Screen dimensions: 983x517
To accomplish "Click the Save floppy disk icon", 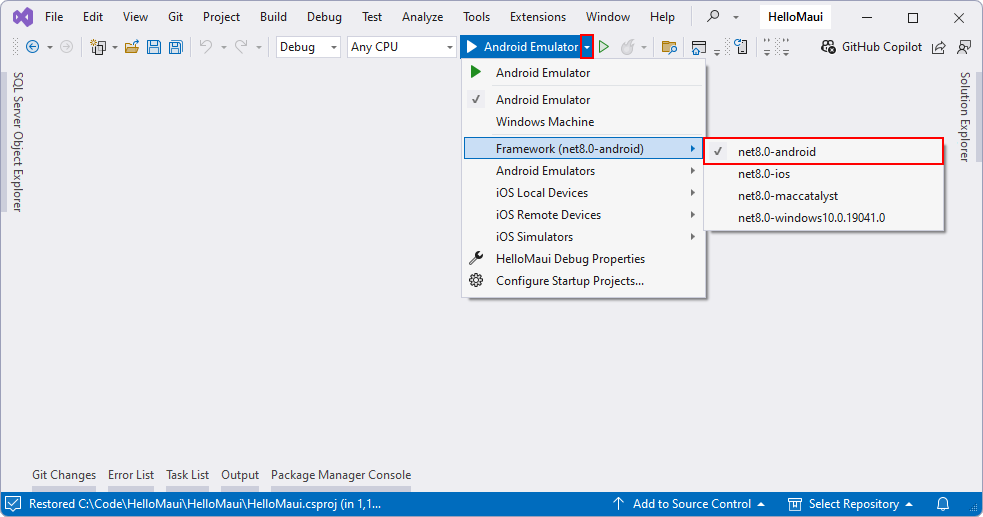I will pyautogui.click(x=154, y=47).
